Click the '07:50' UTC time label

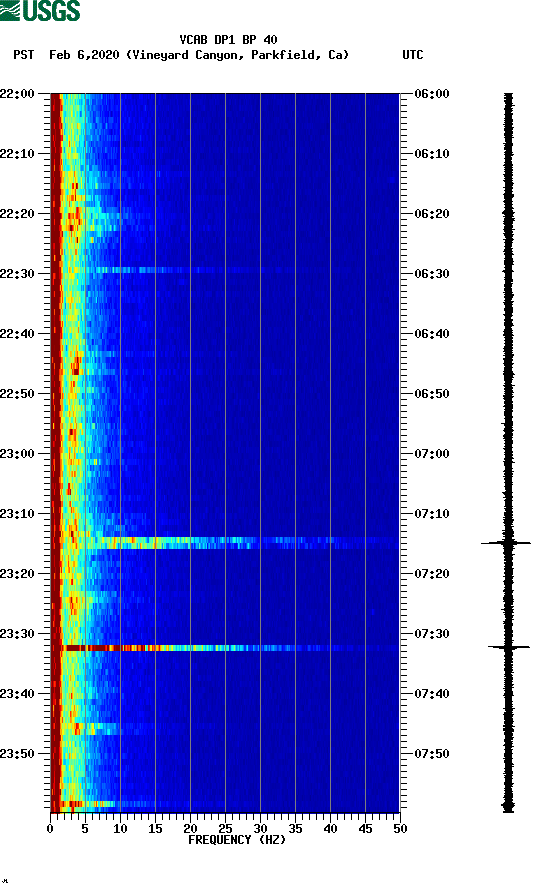(432, 754)
